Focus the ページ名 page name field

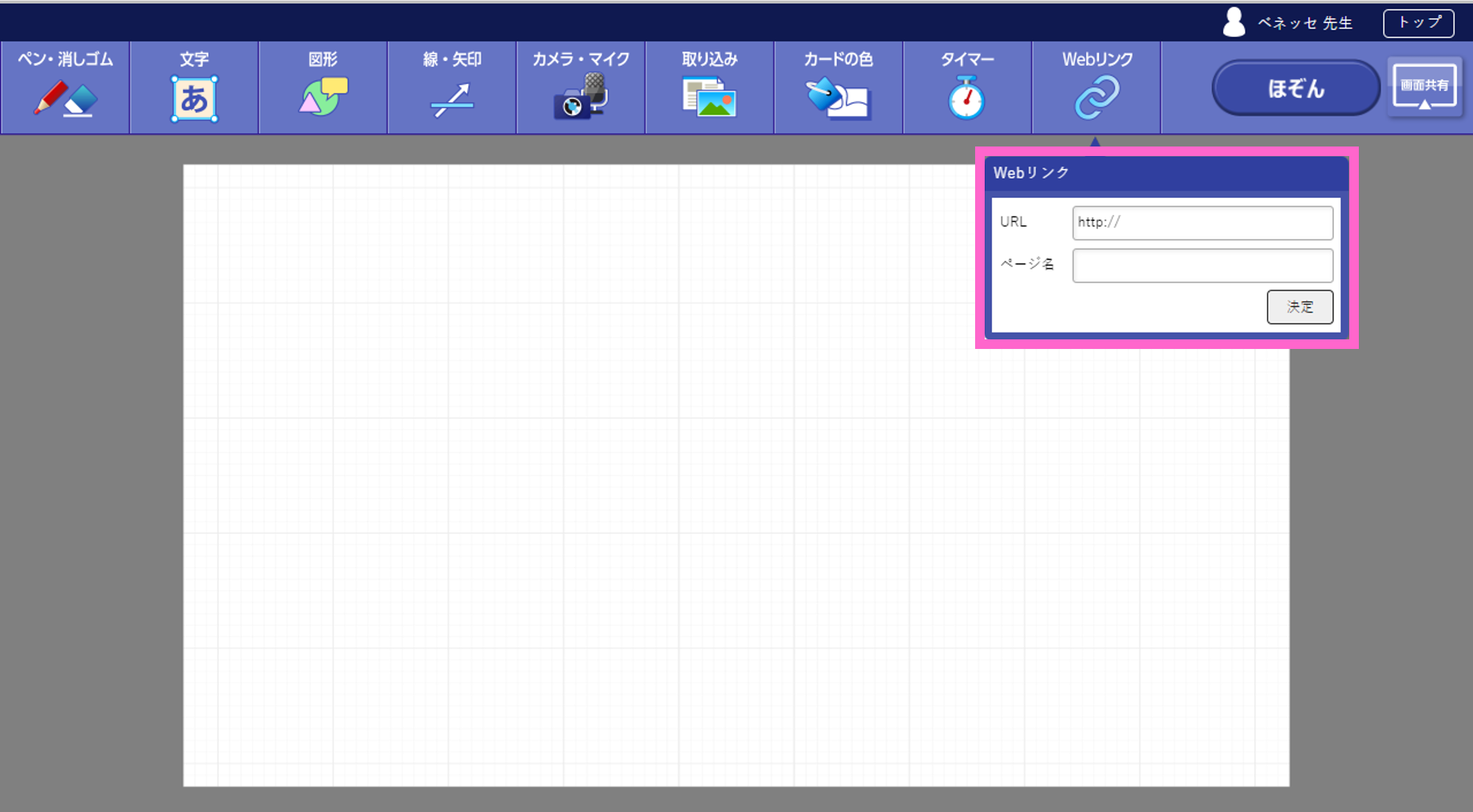[1202, 266]
